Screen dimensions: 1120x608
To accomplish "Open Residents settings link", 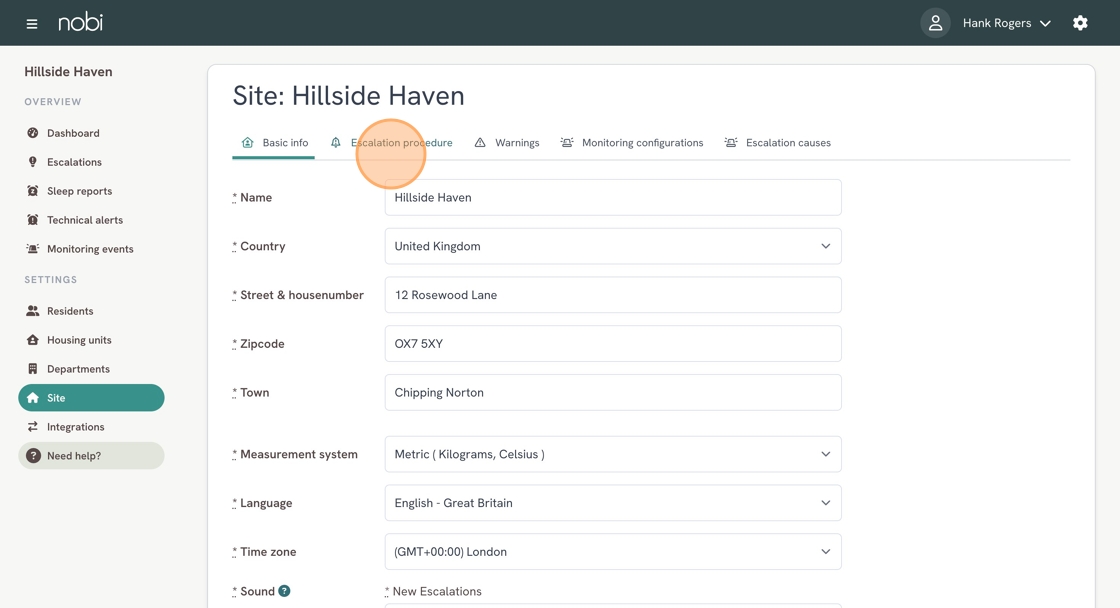I will (x=70, y=311).
